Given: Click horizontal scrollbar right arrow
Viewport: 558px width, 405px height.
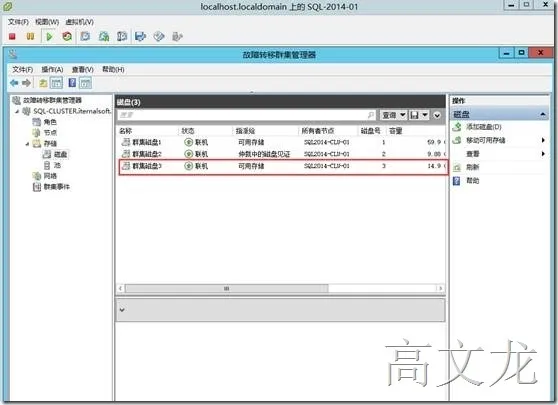Looking at the screenshot, I should 441,288.
